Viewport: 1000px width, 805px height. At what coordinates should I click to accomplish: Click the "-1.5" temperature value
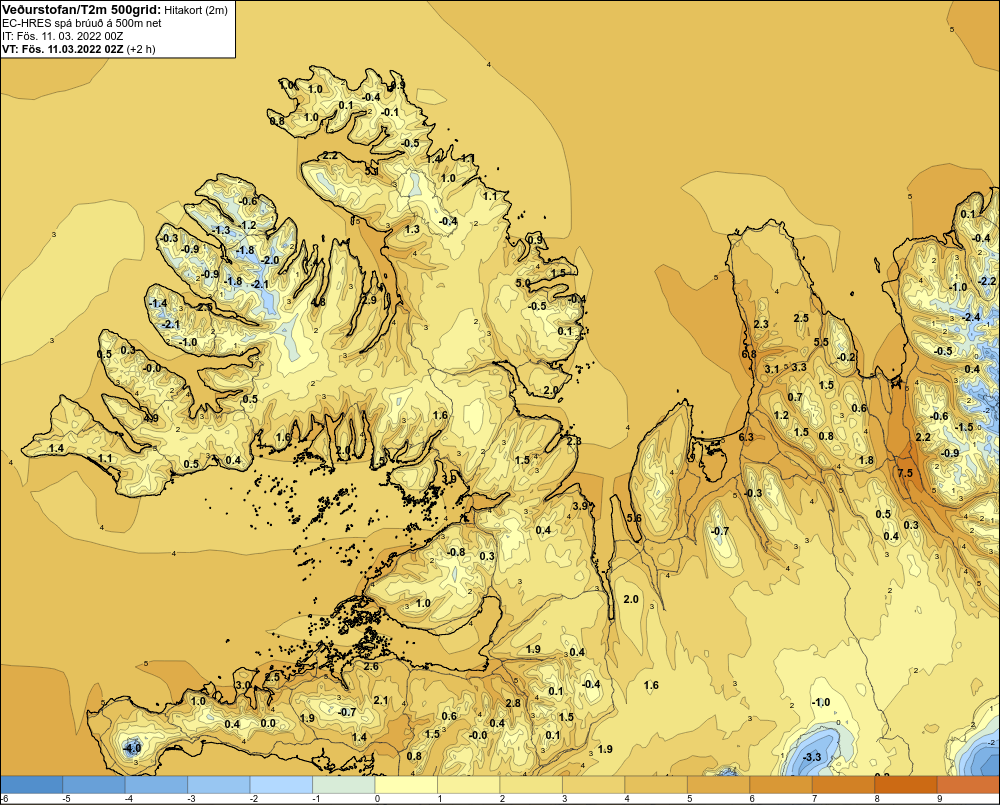point(964,427)
